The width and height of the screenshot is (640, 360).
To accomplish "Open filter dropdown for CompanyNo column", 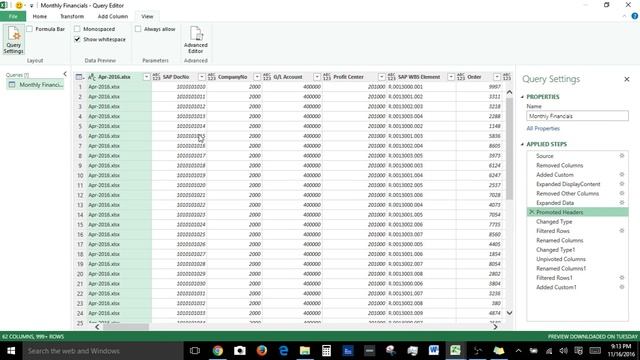I will click(x=257, y=77).
